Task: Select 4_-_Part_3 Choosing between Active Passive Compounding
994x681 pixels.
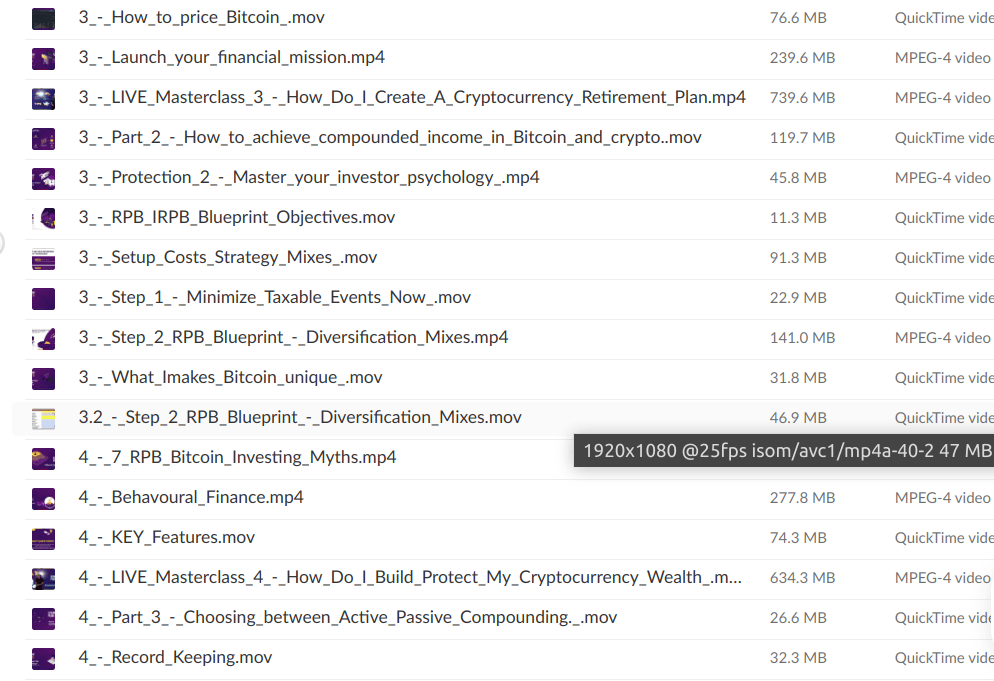Action: (347, 618)
